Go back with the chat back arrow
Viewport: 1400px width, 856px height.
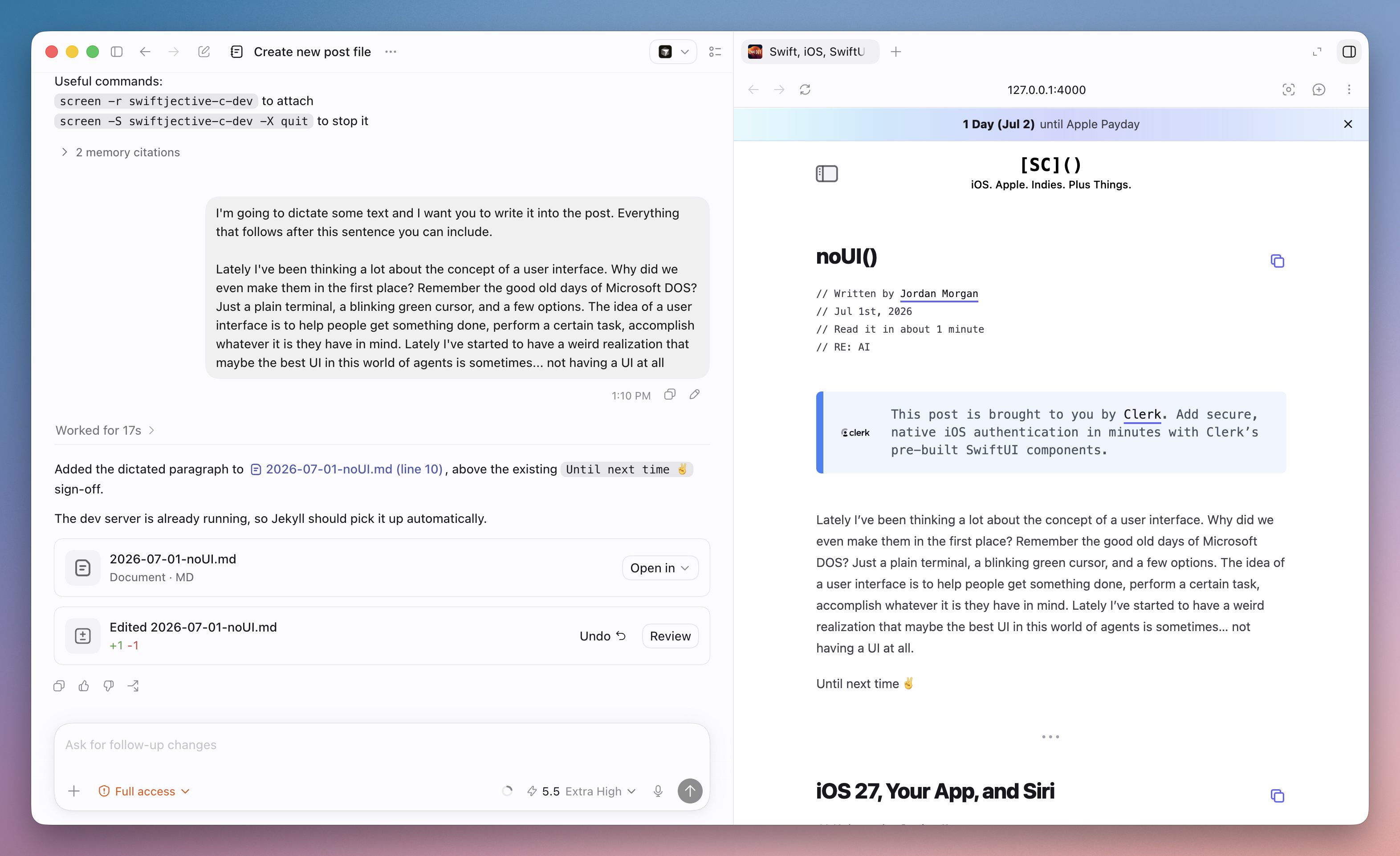coord(145,52)
